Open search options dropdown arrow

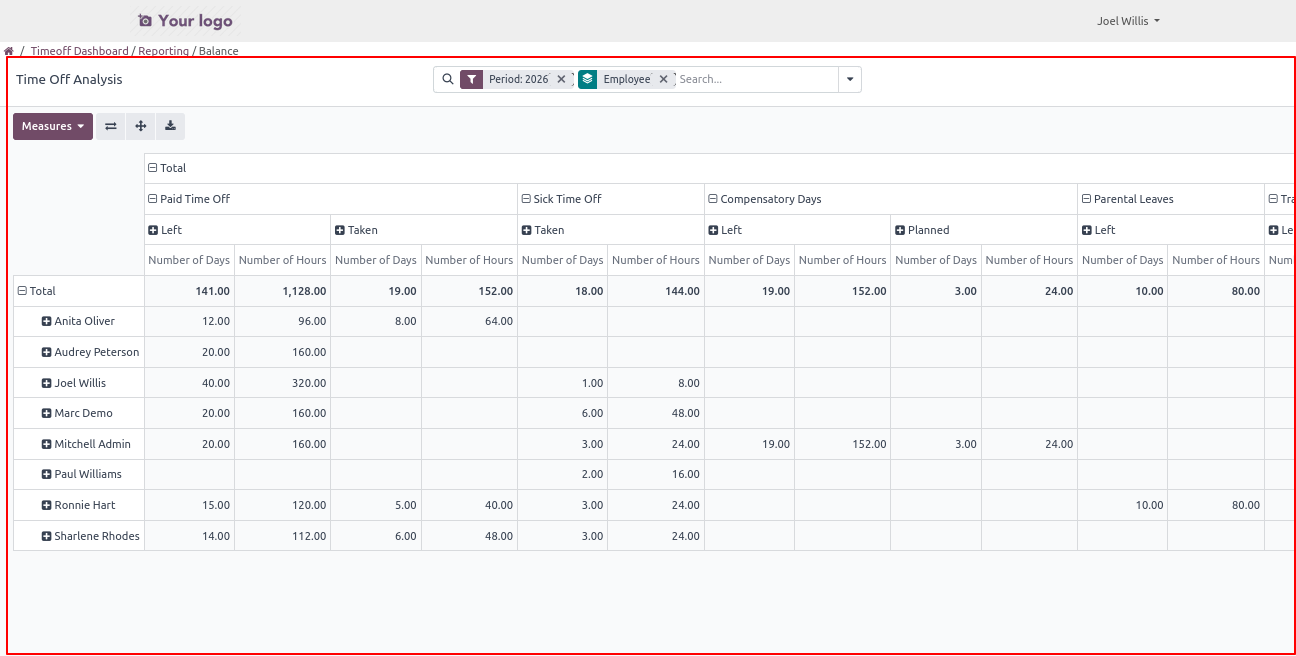click(x=850, y=79)
